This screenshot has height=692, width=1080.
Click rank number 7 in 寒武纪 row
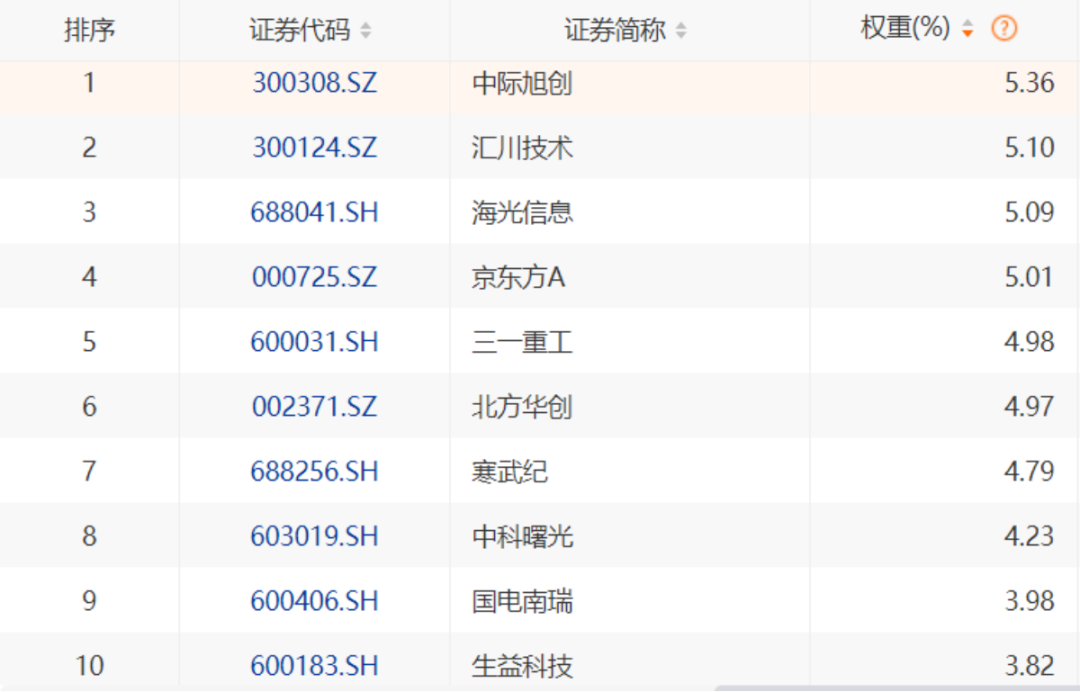tap(89, 472)
